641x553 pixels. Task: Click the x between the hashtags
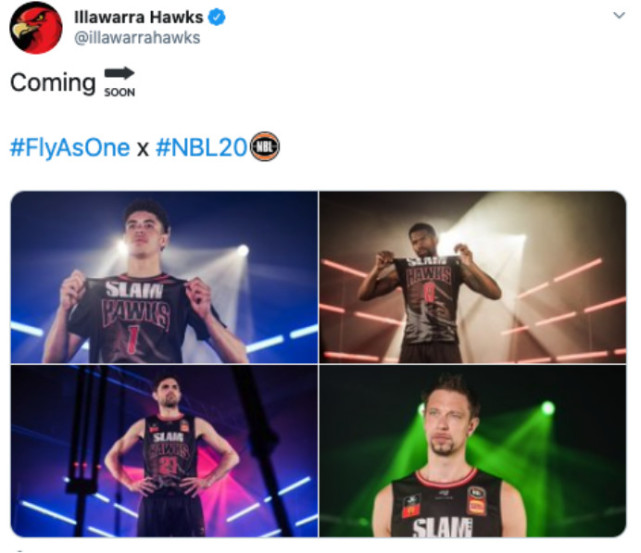[142, 149]
